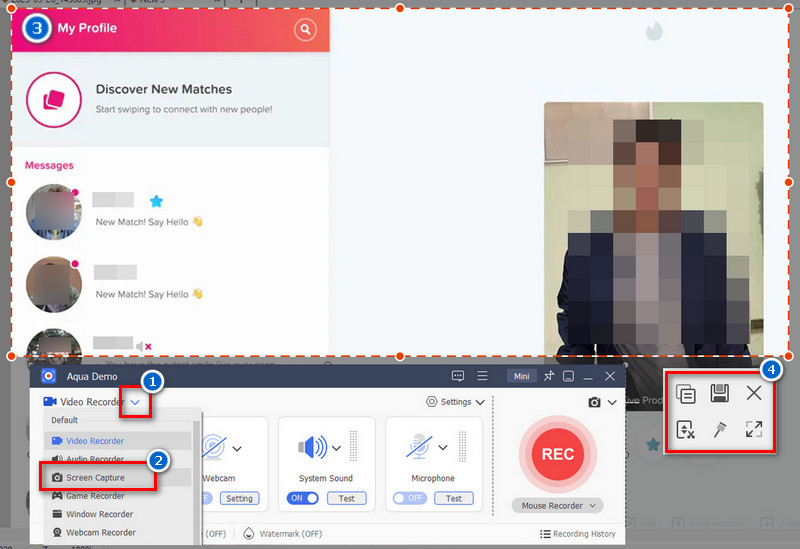Click the Test button under System Sound
The width and height of the screenshot is (800, 549).
click(346, 498)
